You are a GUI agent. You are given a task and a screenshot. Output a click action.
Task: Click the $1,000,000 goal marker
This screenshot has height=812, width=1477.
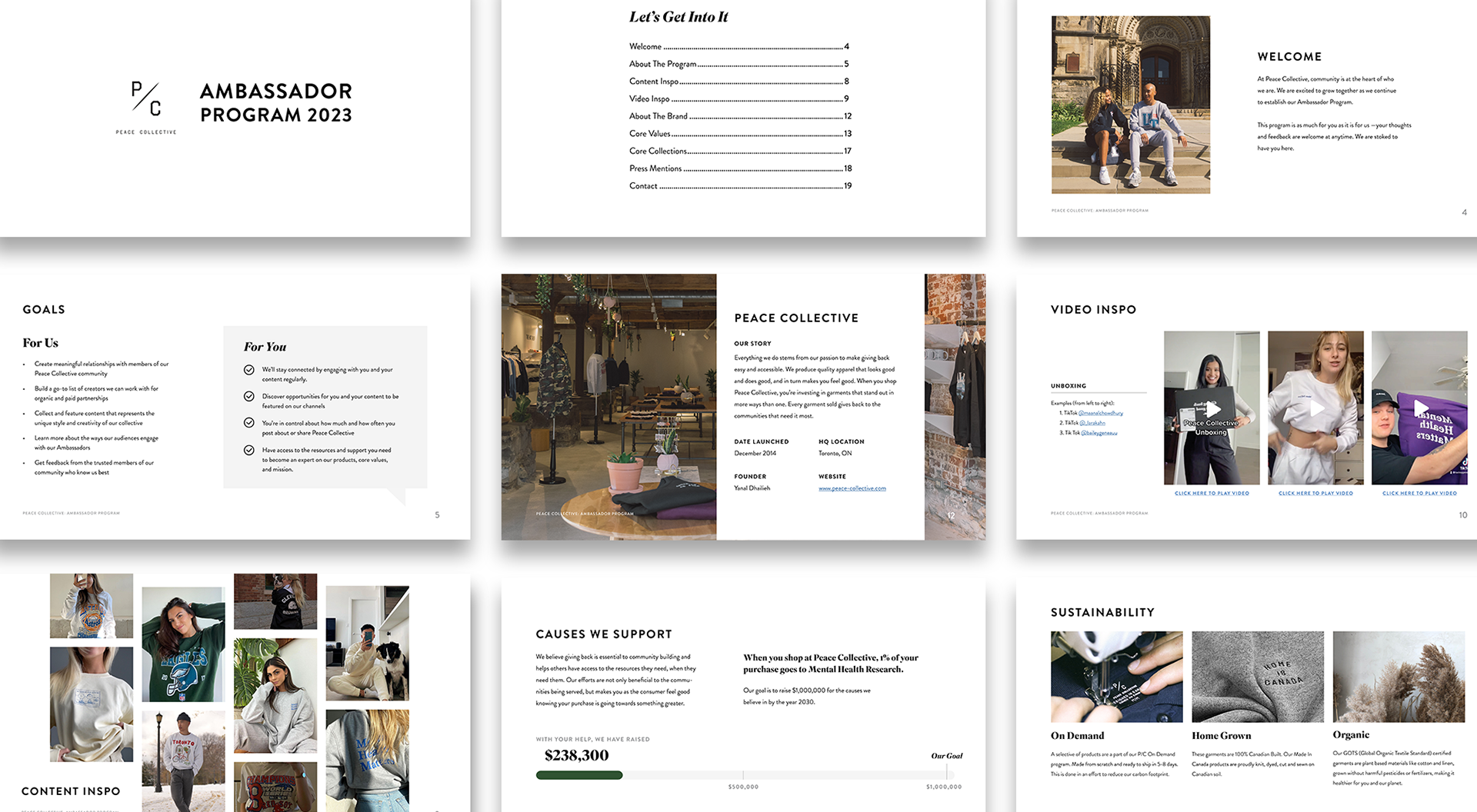(944, 787)
